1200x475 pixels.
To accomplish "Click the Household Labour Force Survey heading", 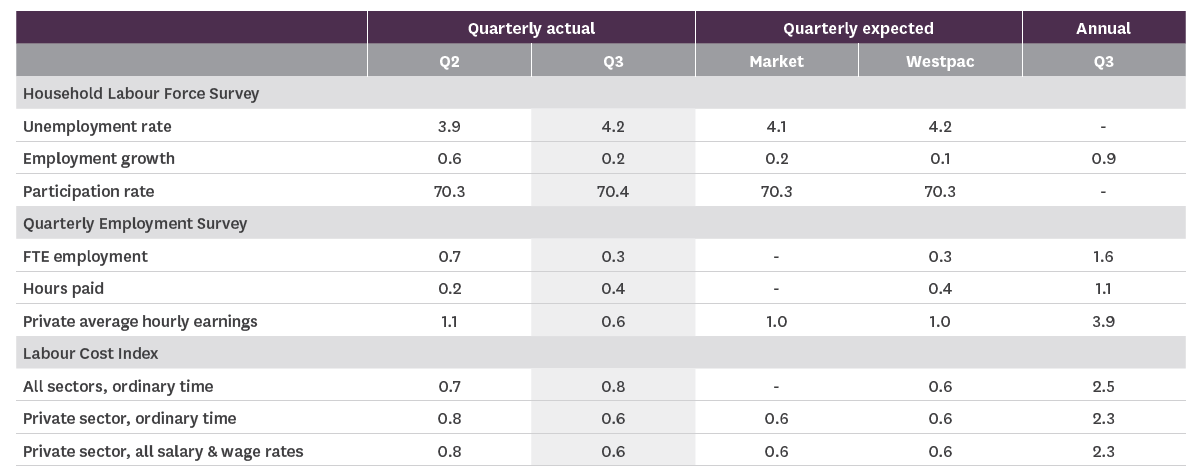I will (x=141, y=94).
